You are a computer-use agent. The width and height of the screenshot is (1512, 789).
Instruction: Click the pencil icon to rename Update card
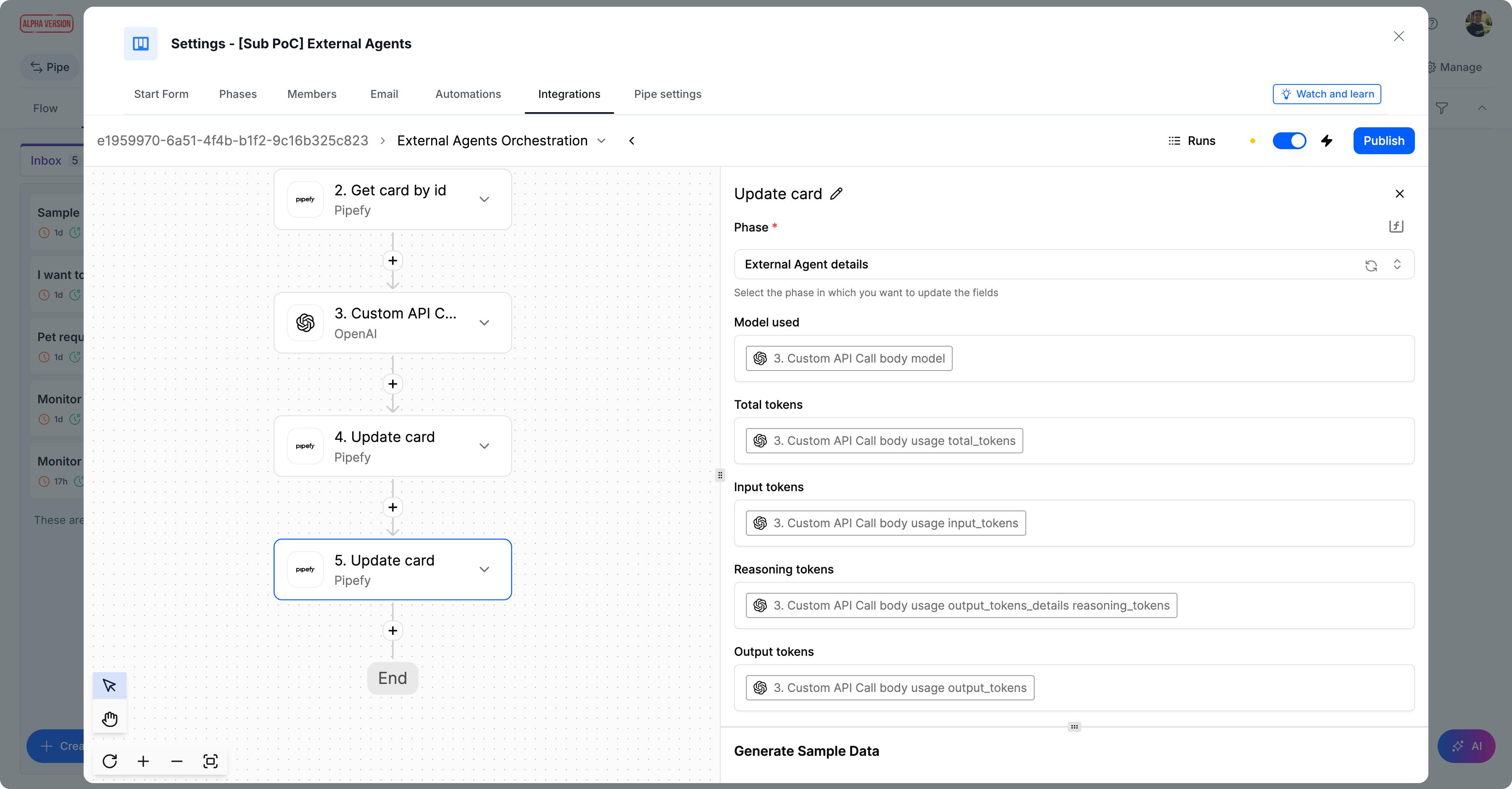coord(836,194)
